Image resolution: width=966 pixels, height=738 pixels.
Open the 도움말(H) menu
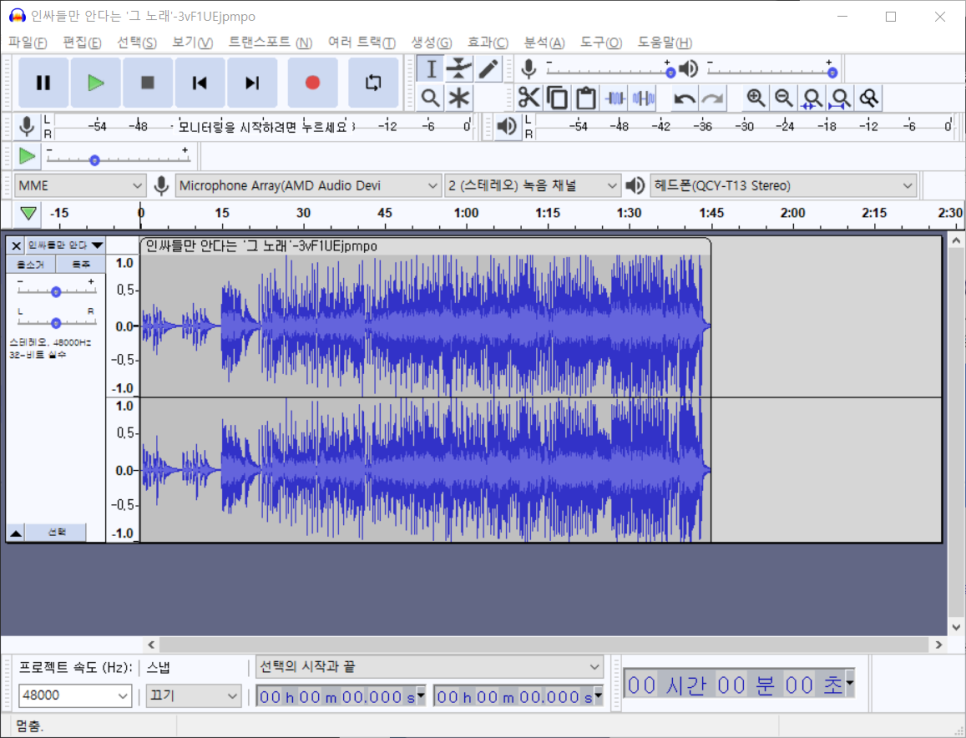(665, 43)
